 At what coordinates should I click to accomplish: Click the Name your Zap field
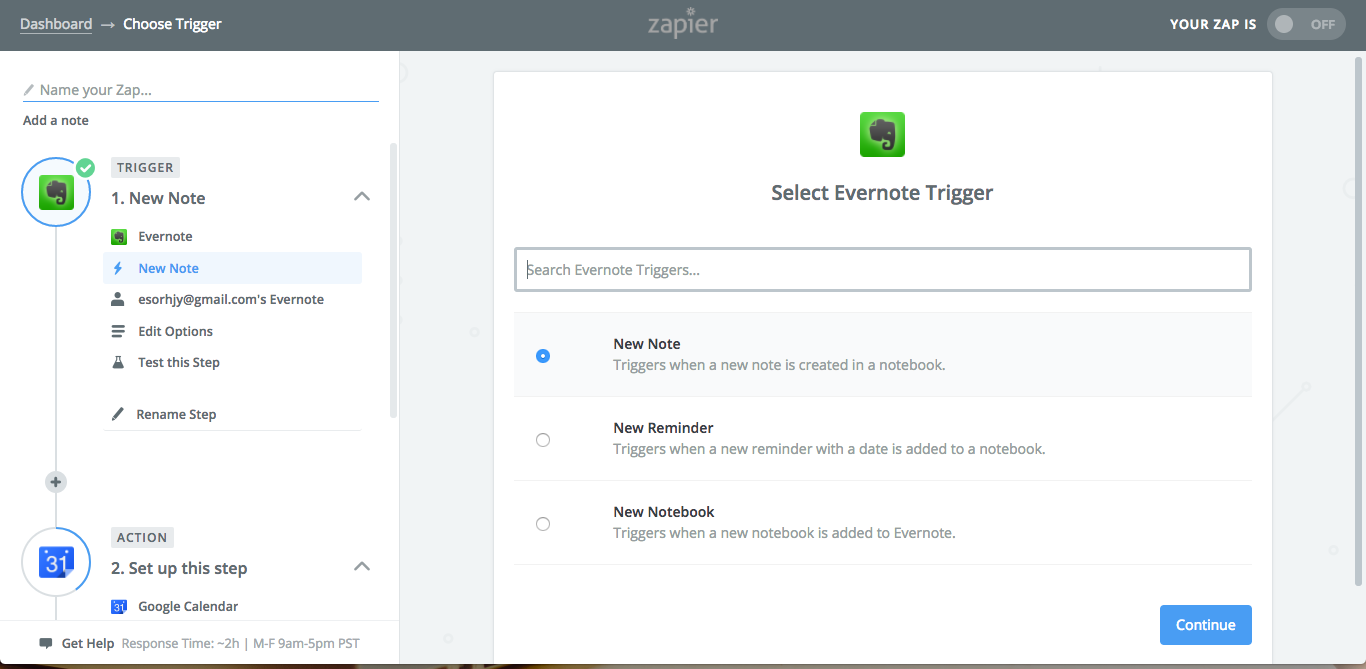tap(200, 90)
